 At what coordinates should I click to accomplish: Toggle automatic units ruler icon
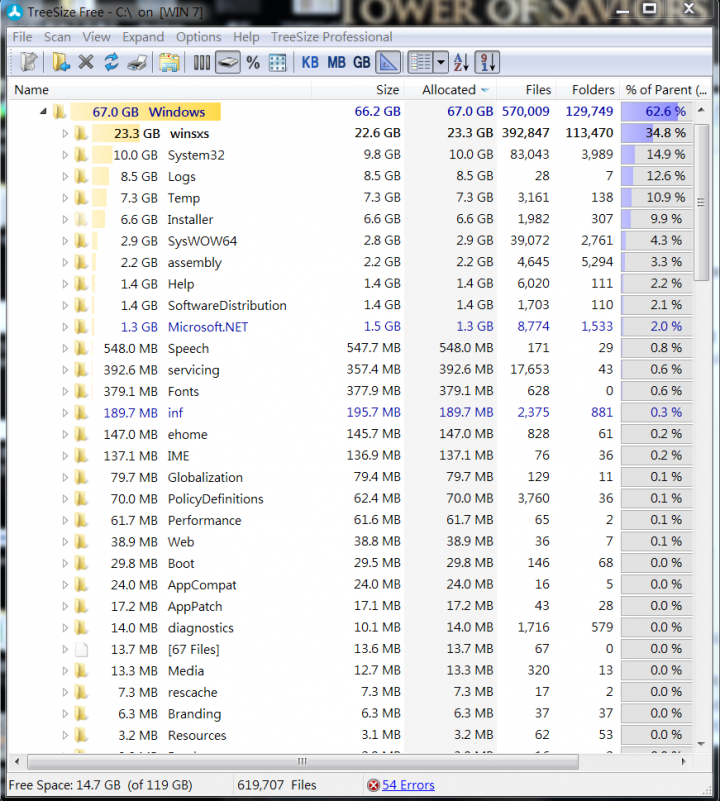pyautogui.click(x=388, y=63)
